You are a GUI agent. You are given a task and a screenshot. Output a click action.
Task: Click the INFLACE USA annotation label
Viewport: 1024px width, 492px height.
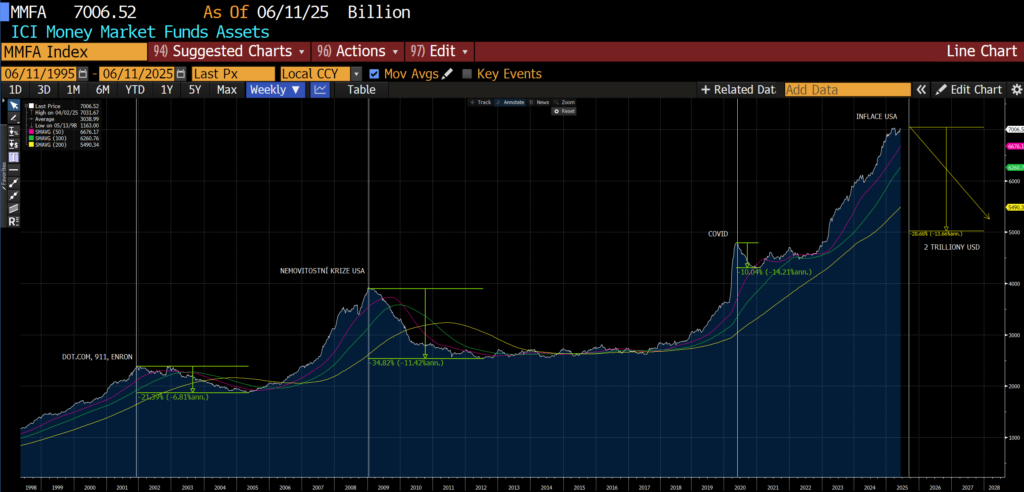point(877,116)
